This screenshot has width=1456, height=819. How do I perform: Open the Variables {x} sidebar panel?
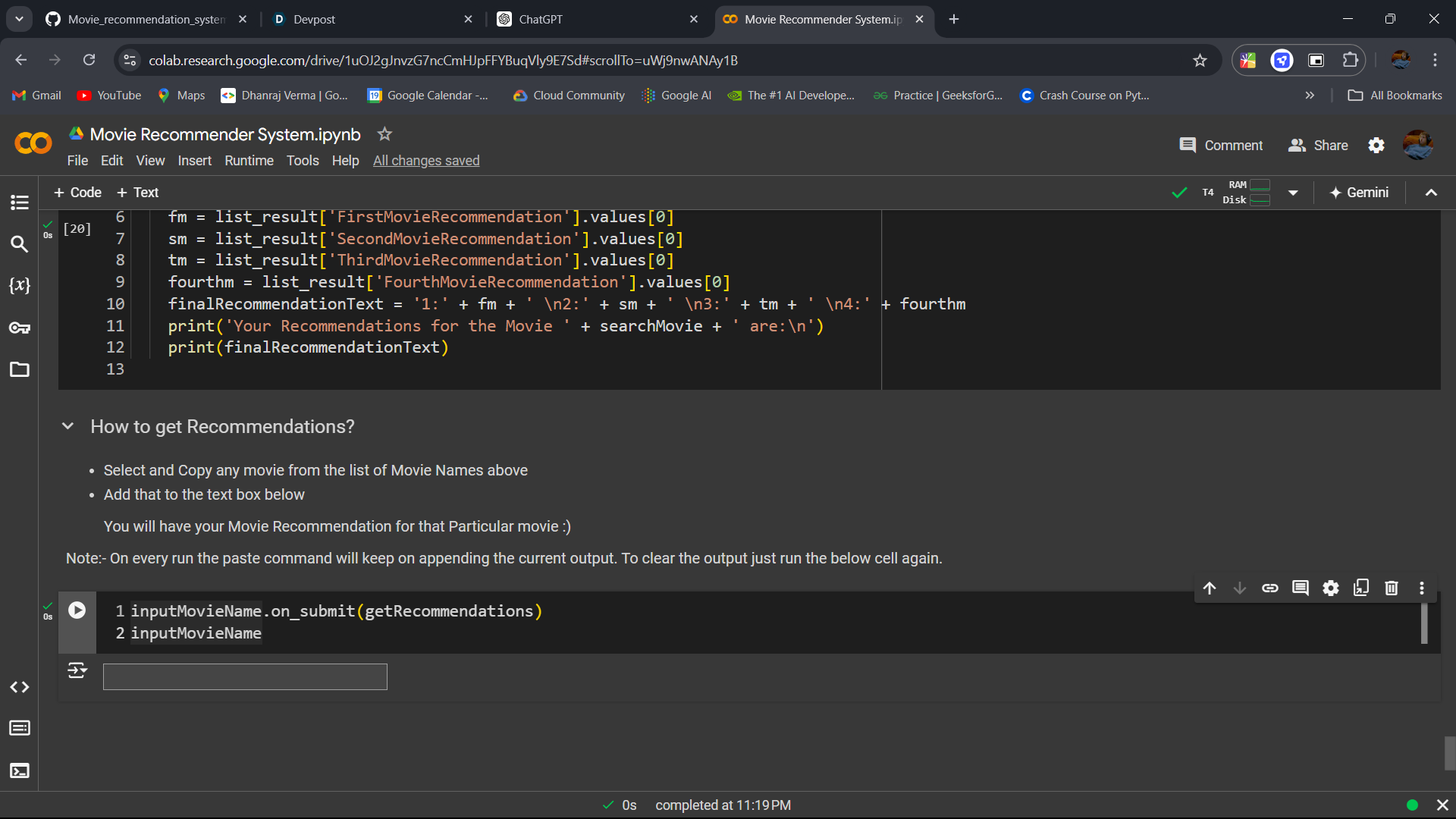pos(20,286)
